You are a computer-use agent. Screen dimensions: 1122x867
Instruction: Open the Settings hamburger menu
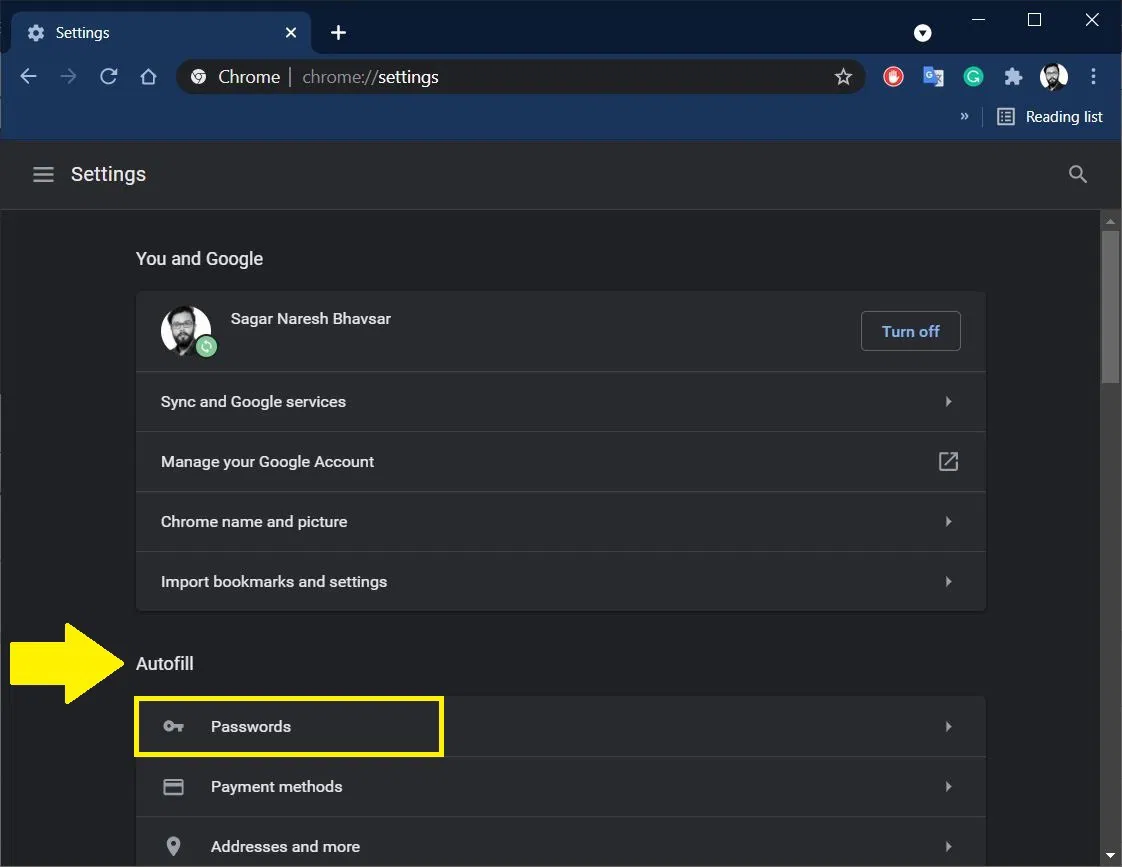43,174
